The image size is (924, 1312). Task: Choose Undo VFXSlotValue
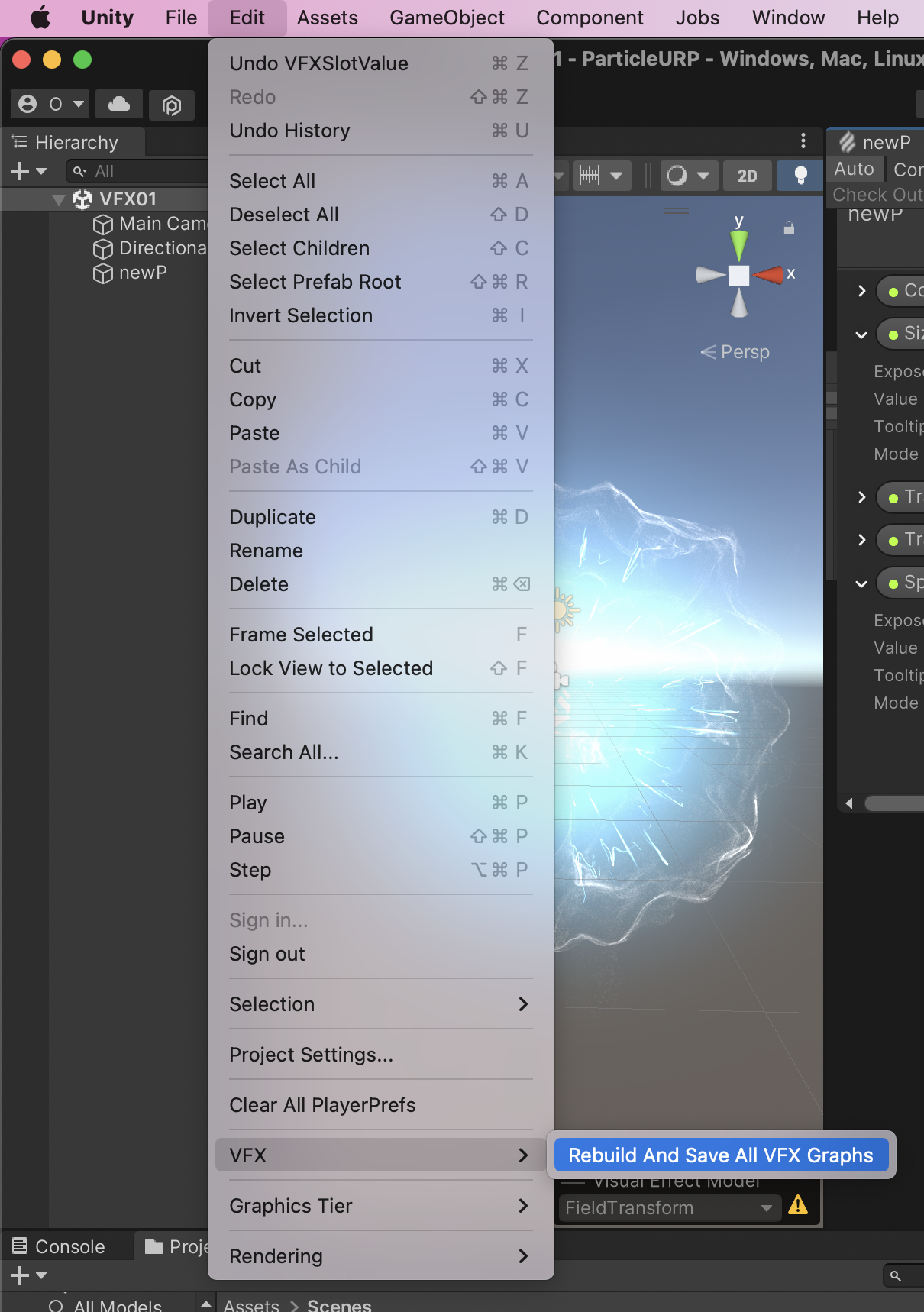click(380, 63)
